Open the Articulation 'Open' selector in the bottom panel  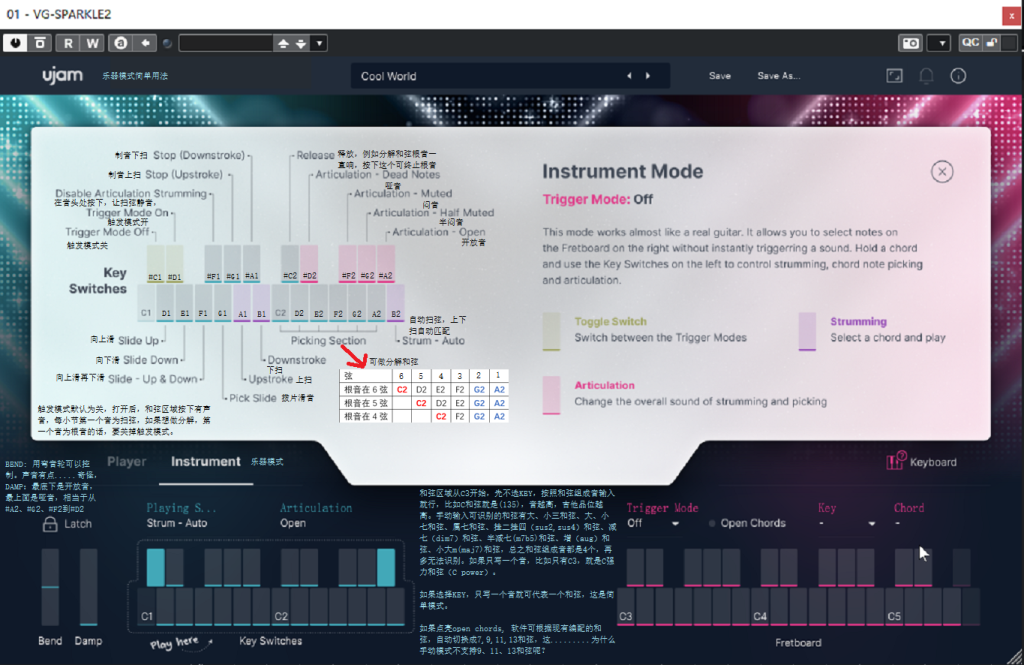click(293, 523)
